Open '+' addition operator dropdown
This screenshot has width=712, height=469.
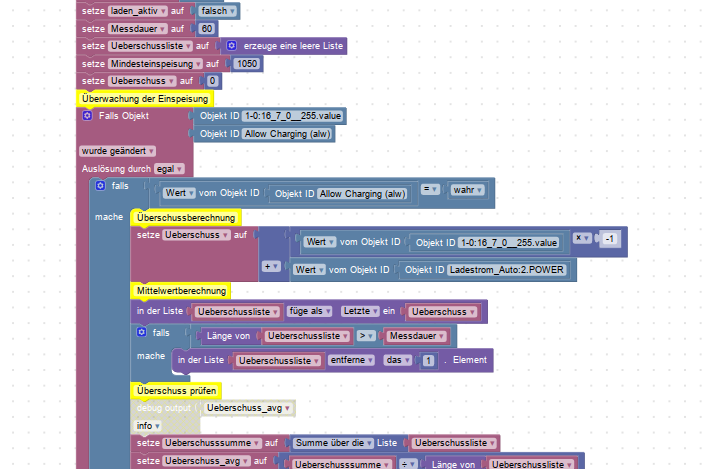(271, 267)
